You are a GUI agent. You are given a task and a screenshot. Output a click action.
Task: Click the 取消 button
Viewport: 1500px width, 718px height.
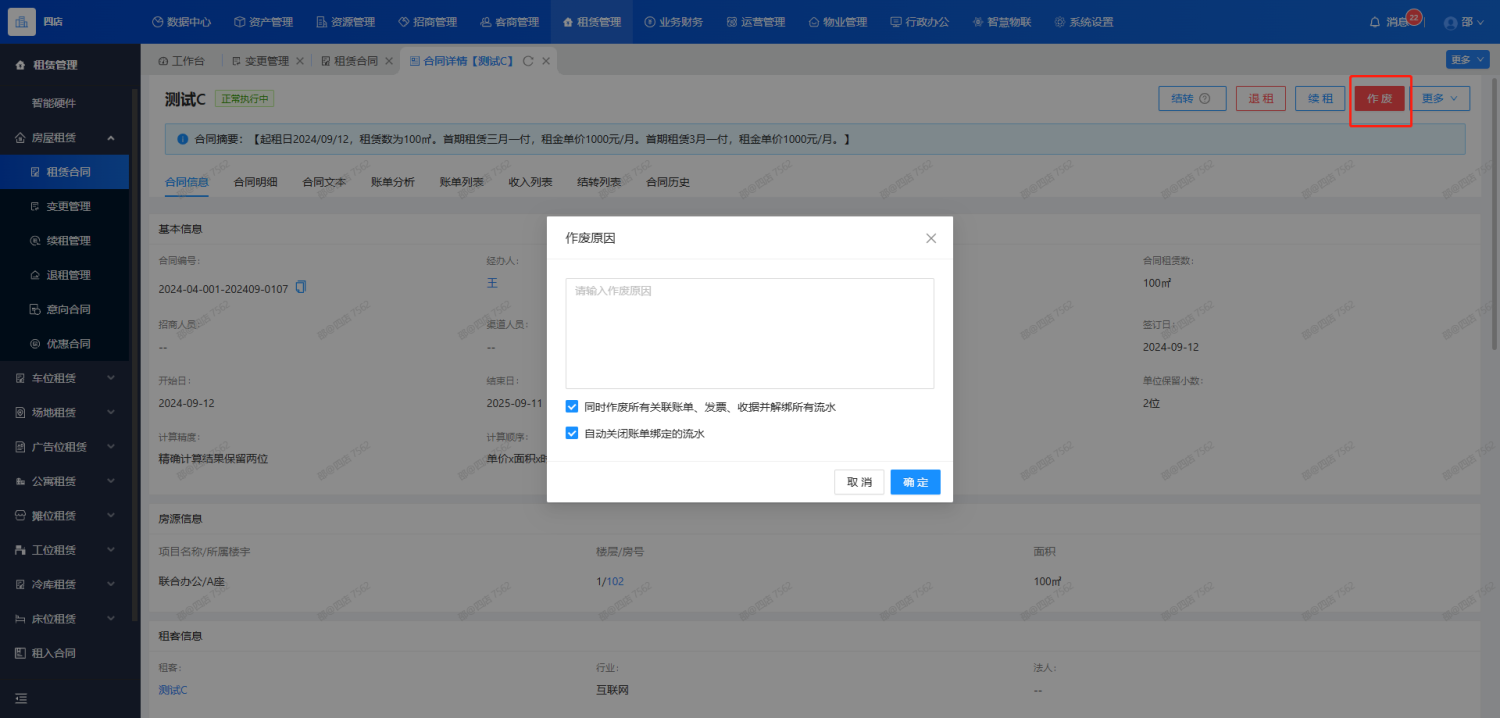tap(859, 482)
